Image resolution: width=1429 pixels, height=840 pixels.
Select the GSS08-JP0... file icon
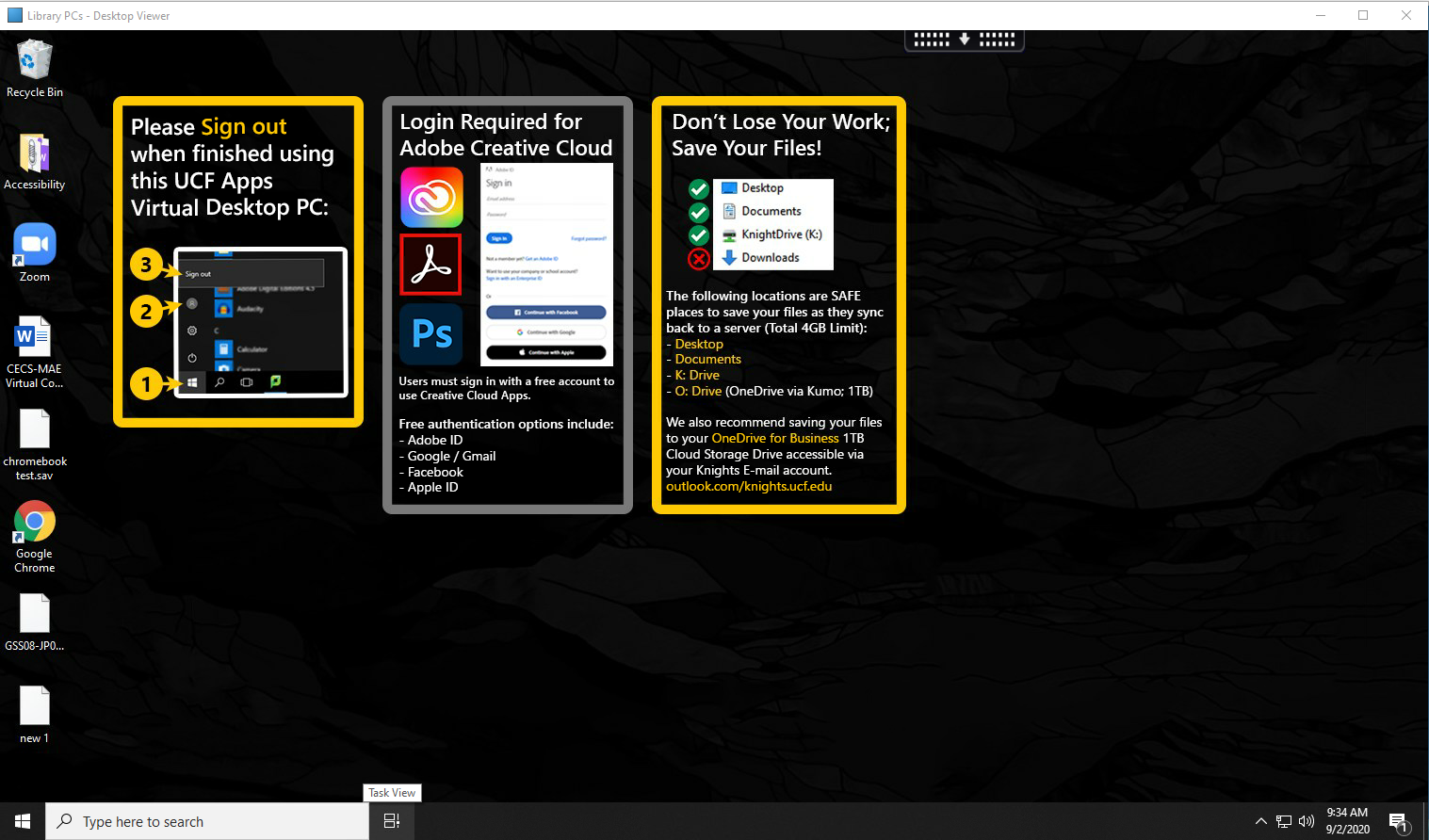coord(35,622)
